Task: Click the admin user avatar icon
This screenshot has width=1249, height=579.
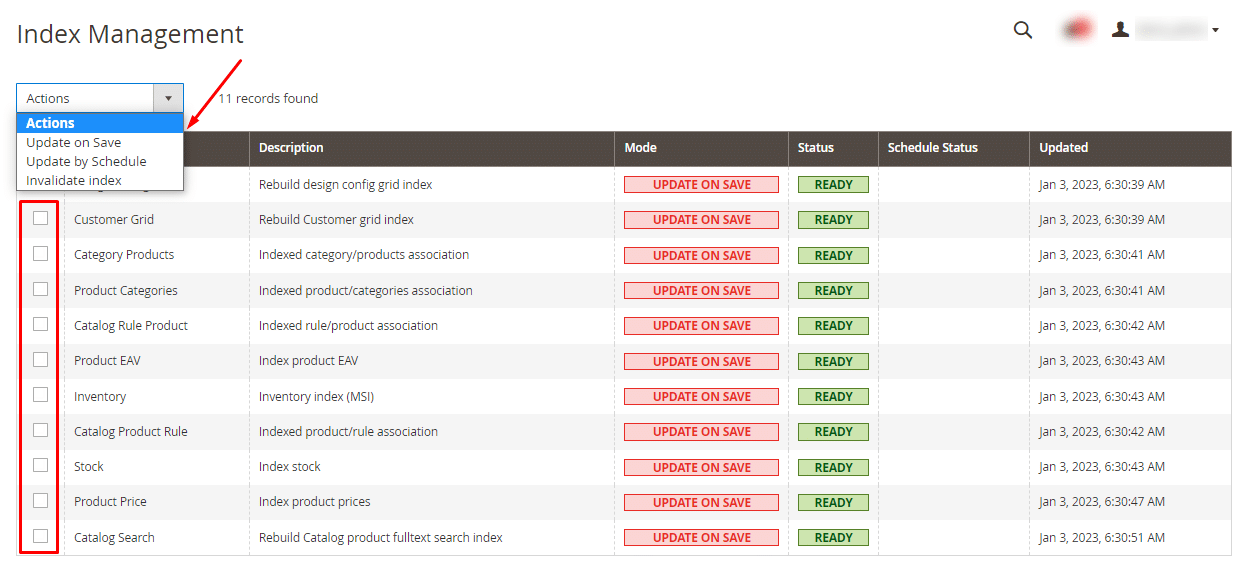Action: [1120, 28]
